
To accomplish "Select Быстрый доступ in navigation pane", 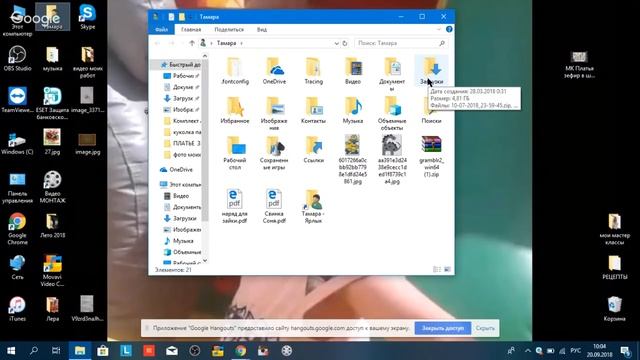I will (180, 64).
